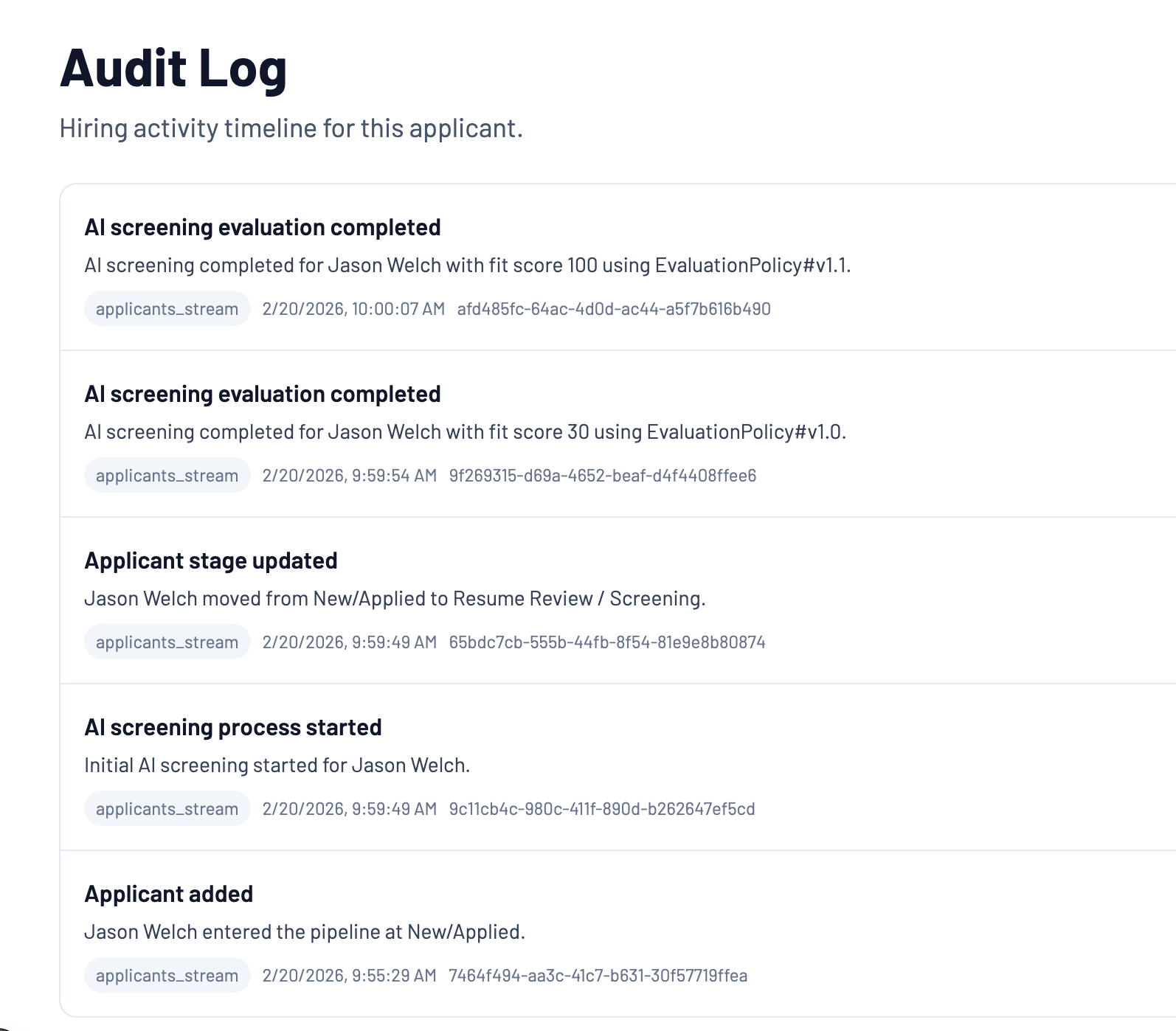Select the fit score 100 screening entry title
Screen dimensions: 1176x1031
point(263,227)
